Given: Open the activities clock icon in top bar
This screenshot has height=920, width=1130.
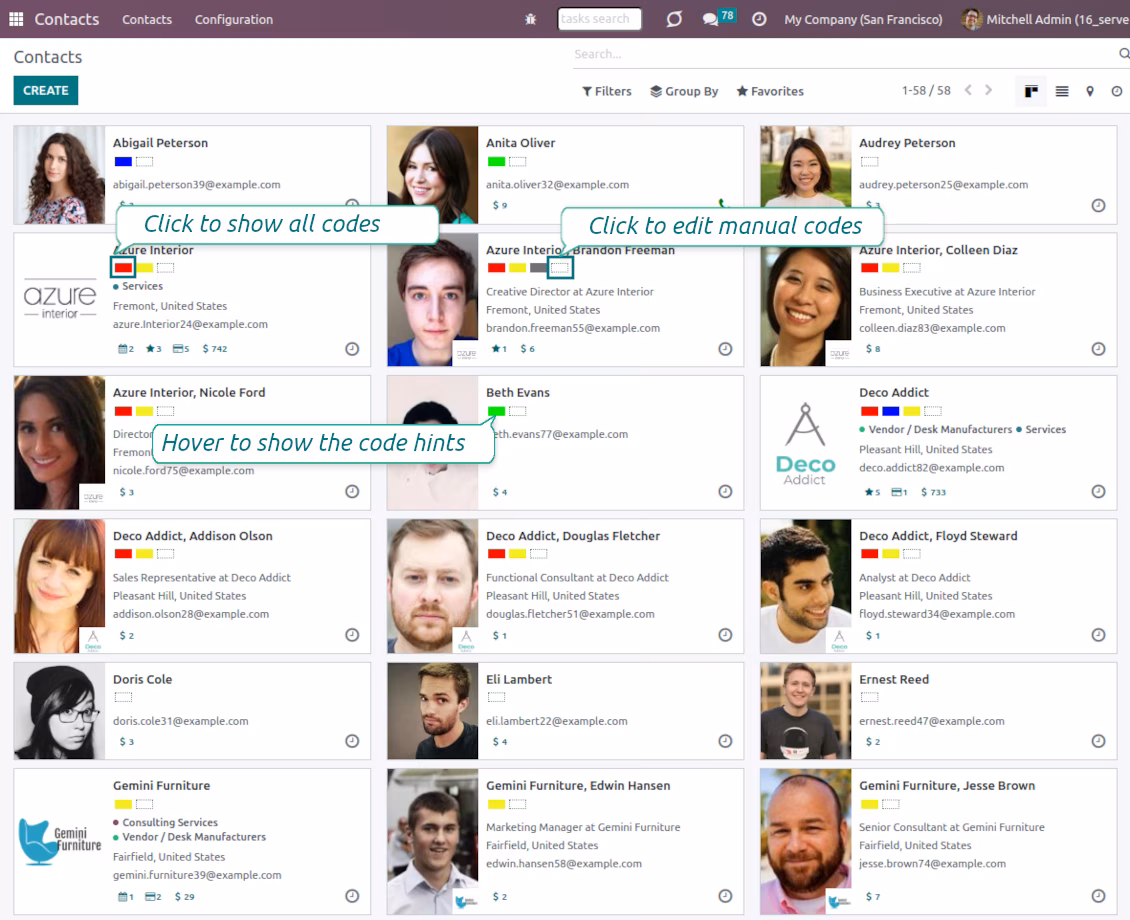Looking at the screenshot, I should tap(759, 19).
